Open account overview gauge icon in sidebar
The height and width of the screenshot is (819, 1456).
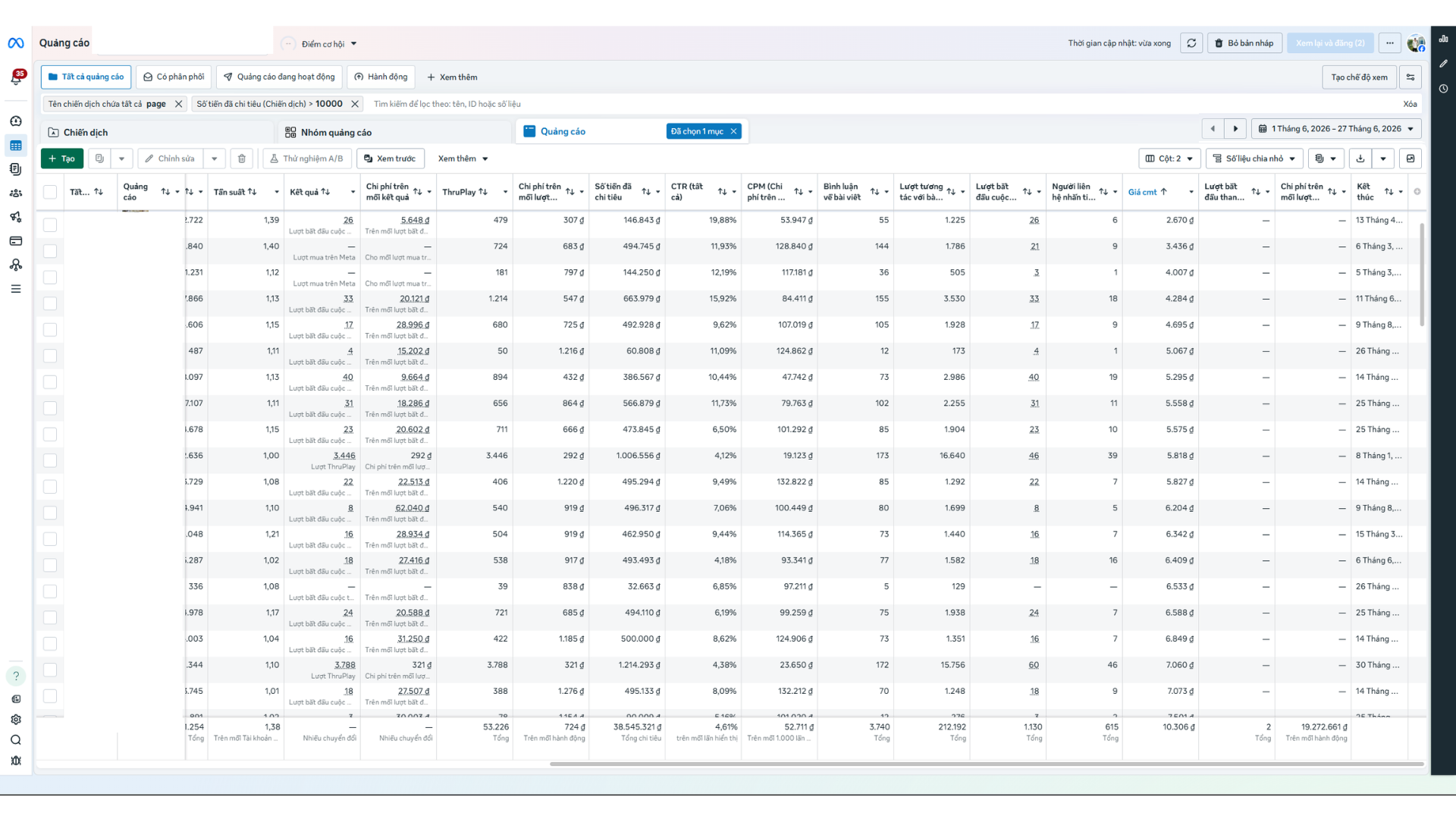point(16,121)
